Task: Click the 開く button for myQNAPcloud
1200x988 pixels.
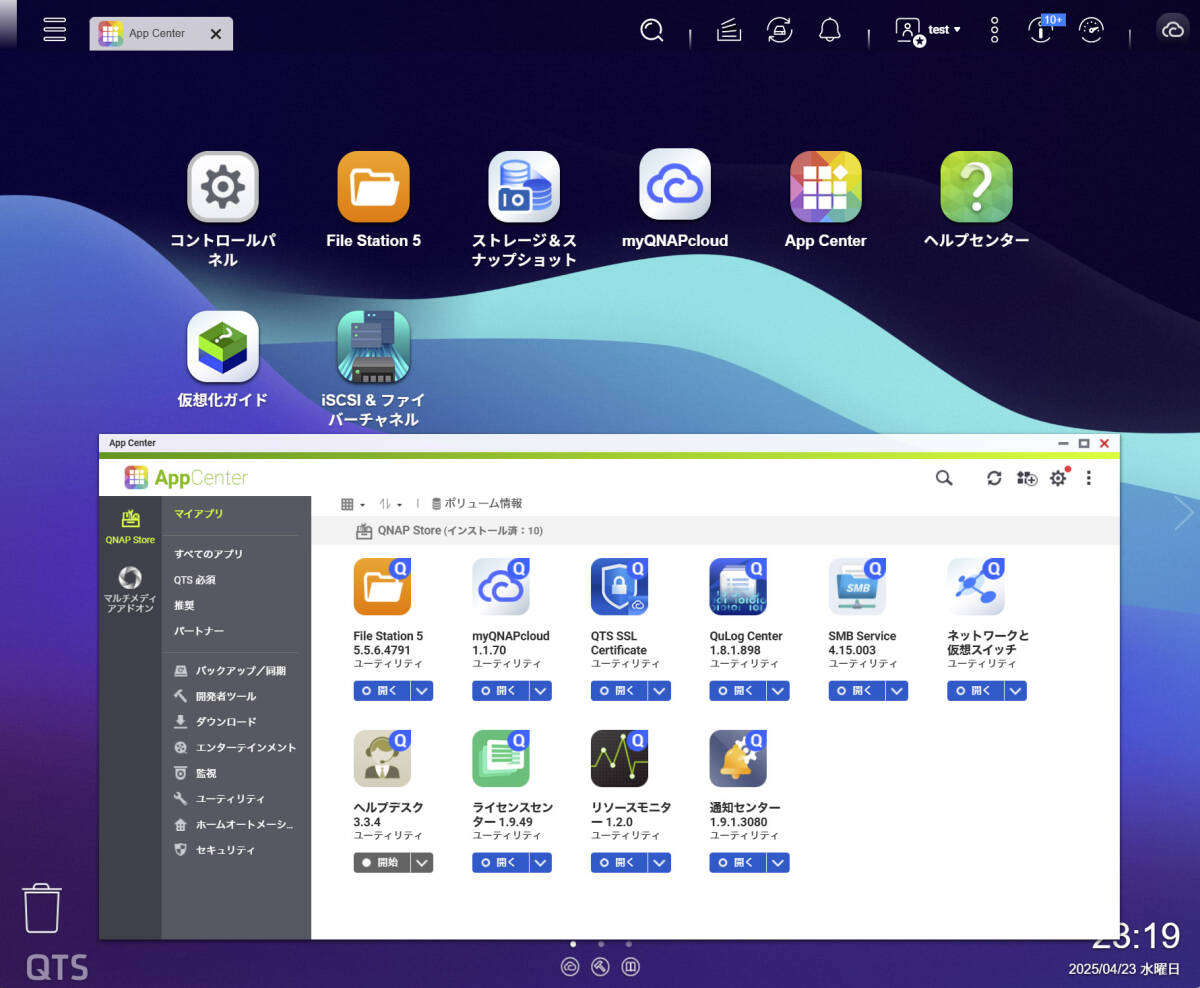Action: coord(501,690)
